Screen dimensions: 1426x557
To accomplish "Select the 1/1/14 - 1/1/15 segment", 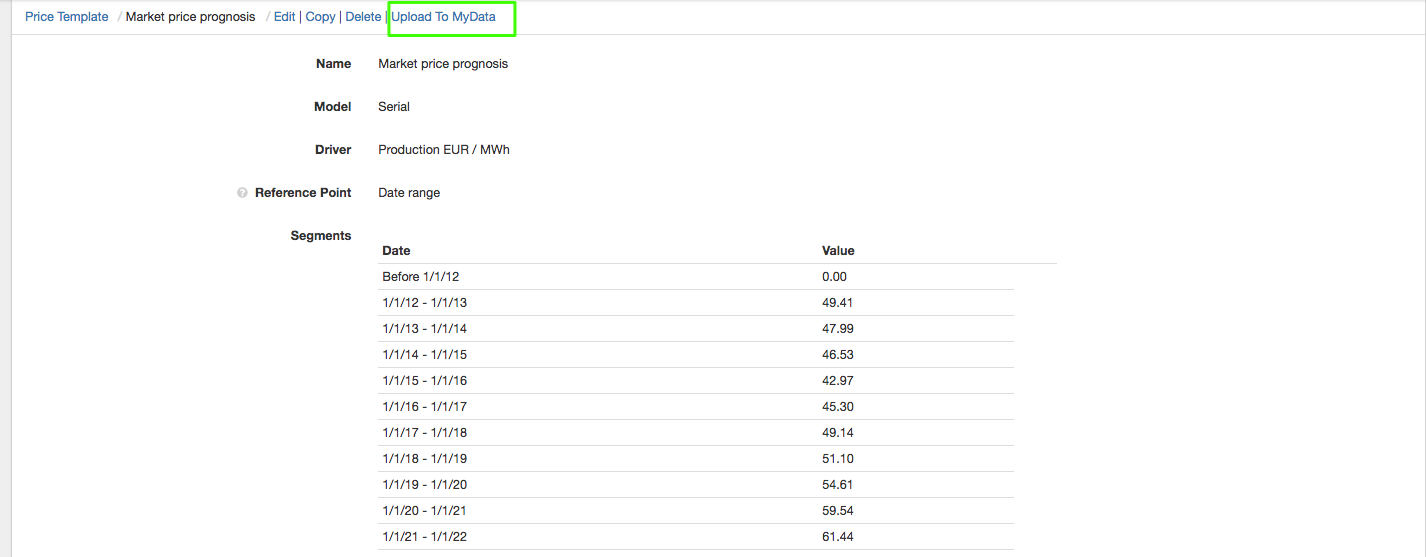I will pos(424,355).
